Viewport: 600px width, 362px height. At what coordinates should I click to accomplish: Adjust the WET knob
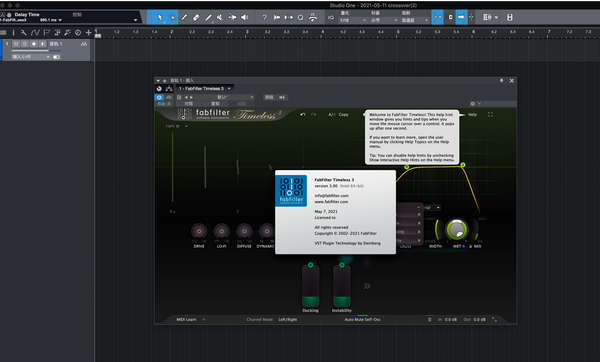pyautogui.click(x=457, y=230)
